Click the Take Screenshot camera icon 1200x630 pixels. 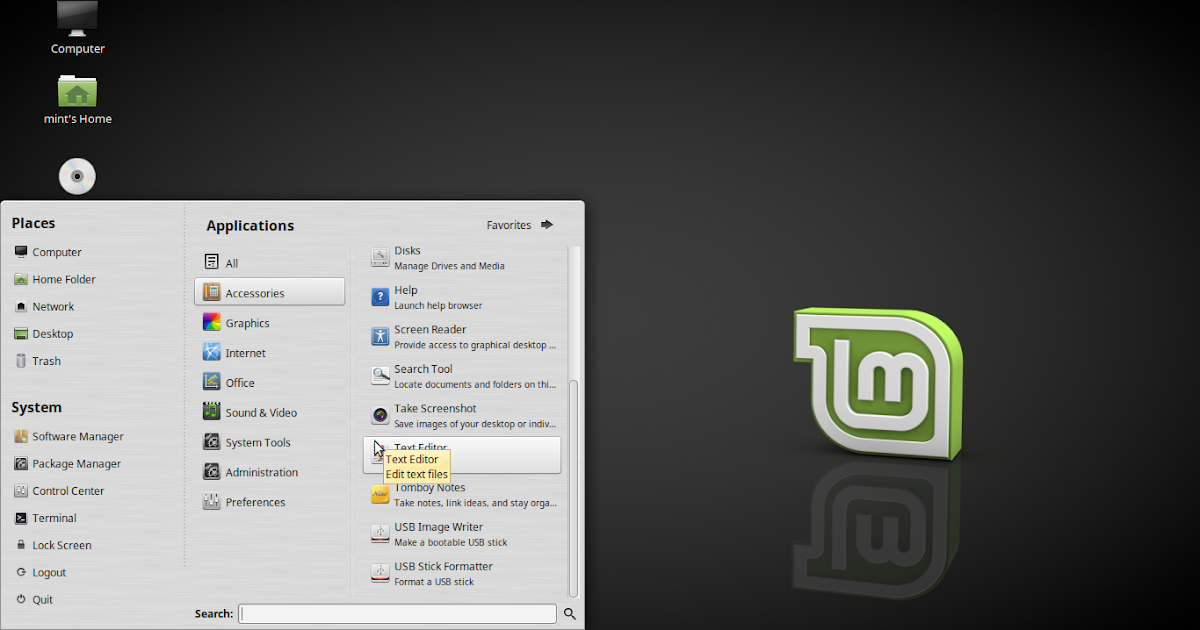[x=380, y=415]
